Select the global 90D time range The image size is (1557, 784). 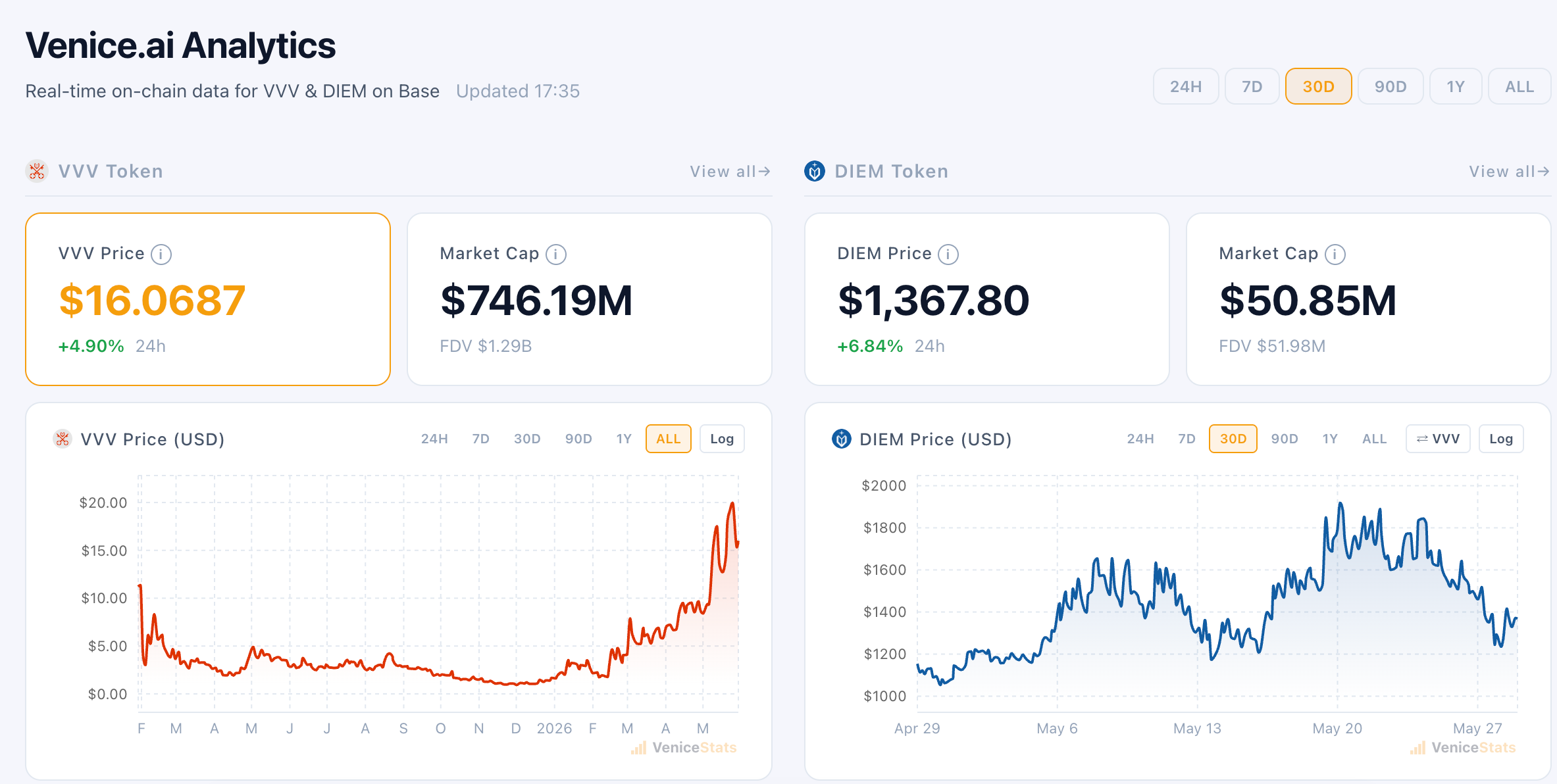[1391, 86]
